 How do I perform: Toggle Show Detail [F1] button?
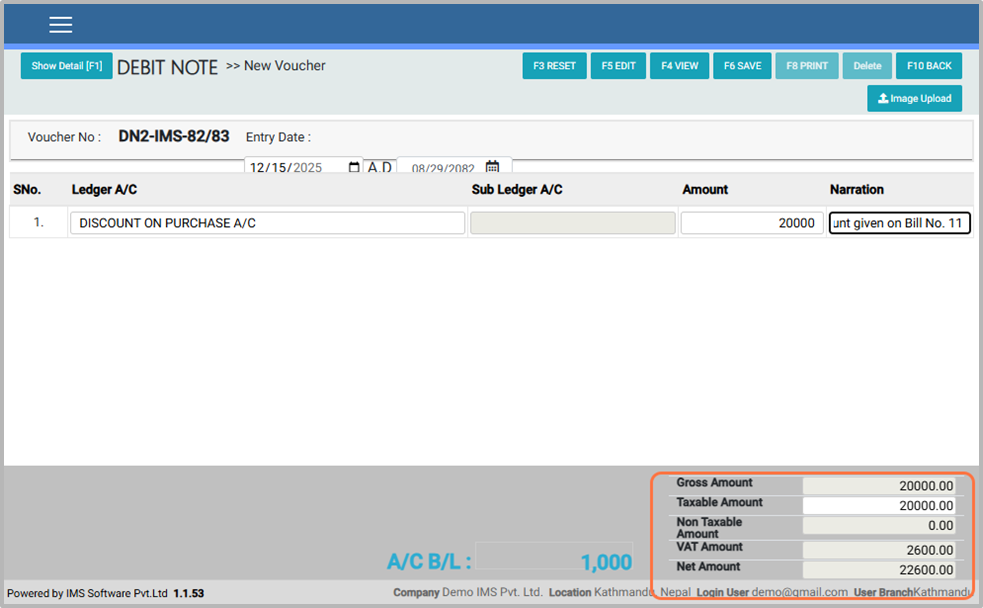click(66, 66)
